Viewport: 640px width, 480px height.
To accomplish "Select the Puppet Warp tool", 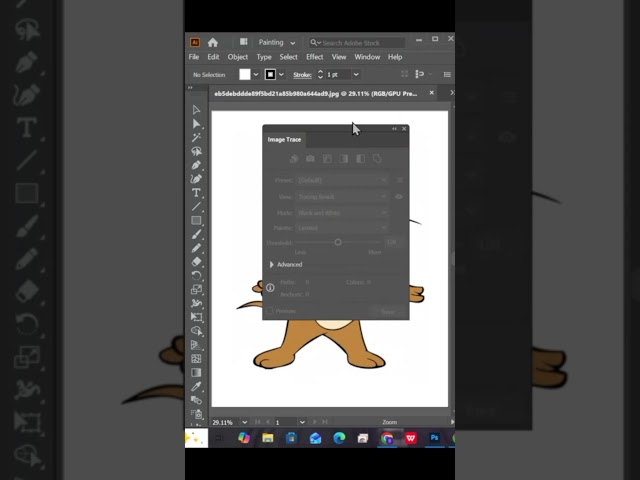I will (196, 303).
